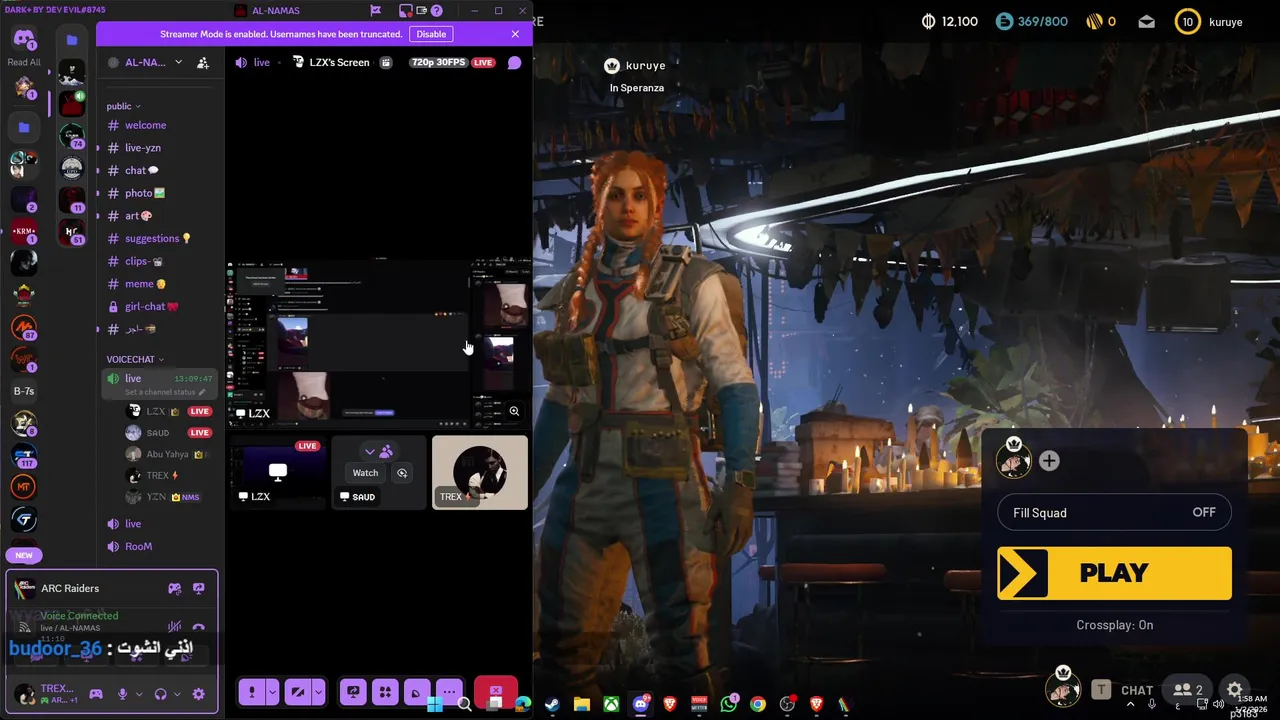Select user Abu Yahya in voice list
Image resolution: width=1280 pixels, height=720 pixels.
168,454
